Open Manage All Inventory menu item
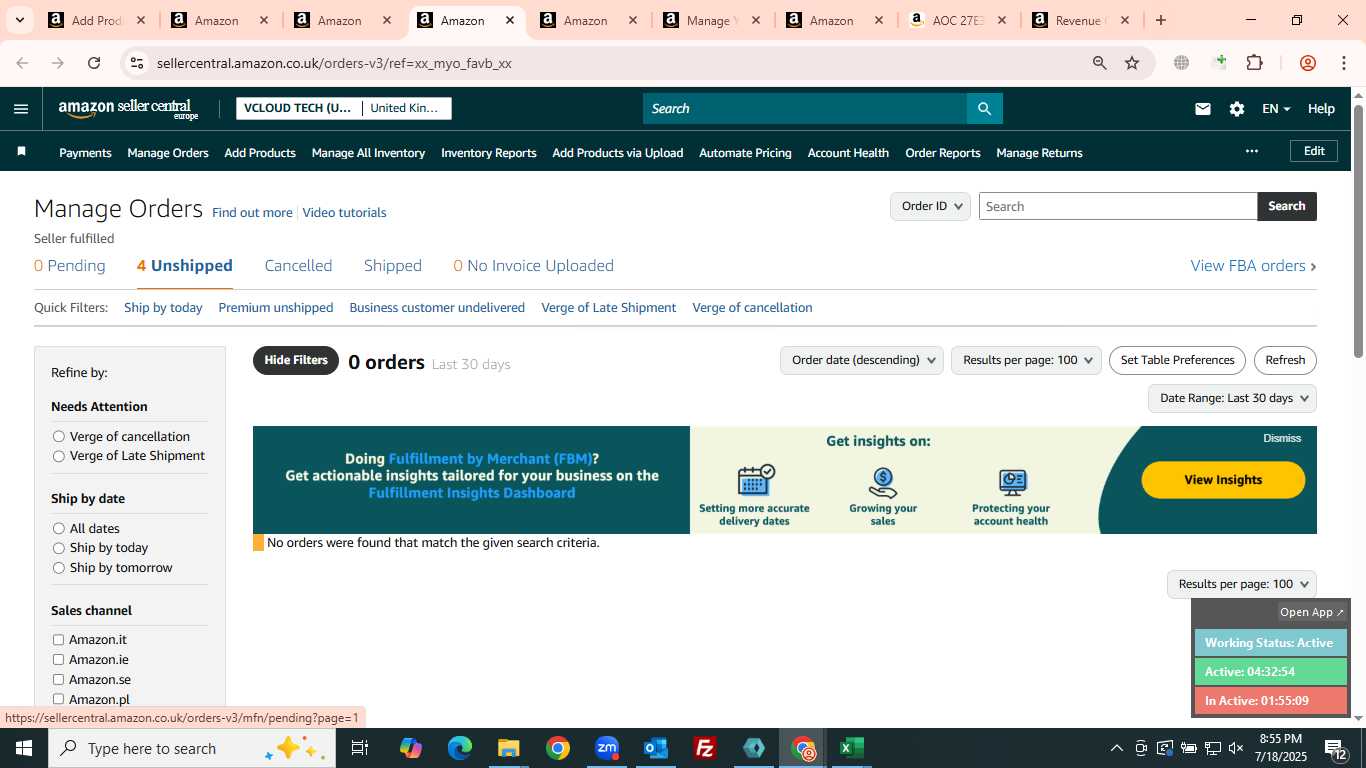Image resolution: width=1366 pixels, height=768 pixels. coord(368,153)
